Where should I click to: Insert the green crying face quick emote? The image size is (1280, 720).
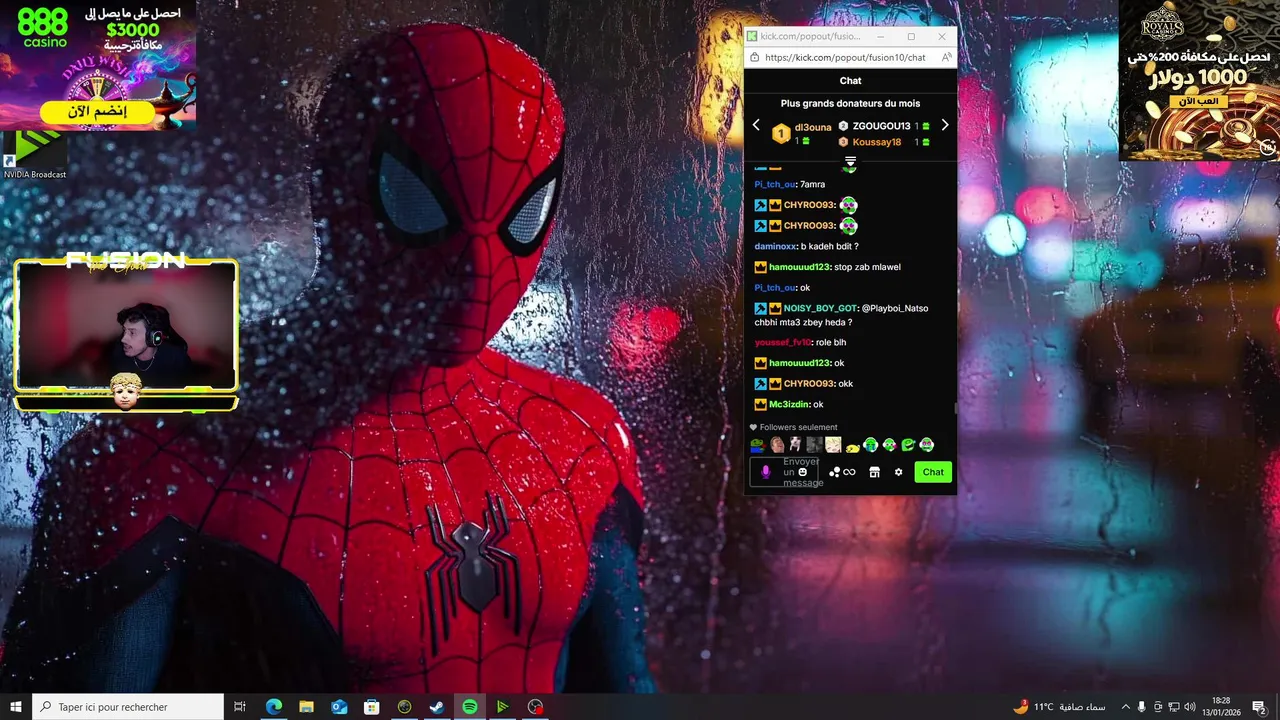870,445
